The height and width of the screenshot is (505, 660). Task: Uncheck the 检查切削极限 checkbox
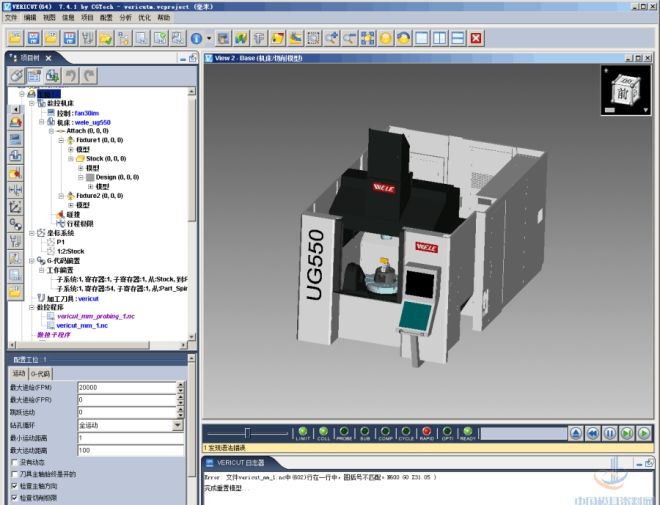click(x=15, y=498)
